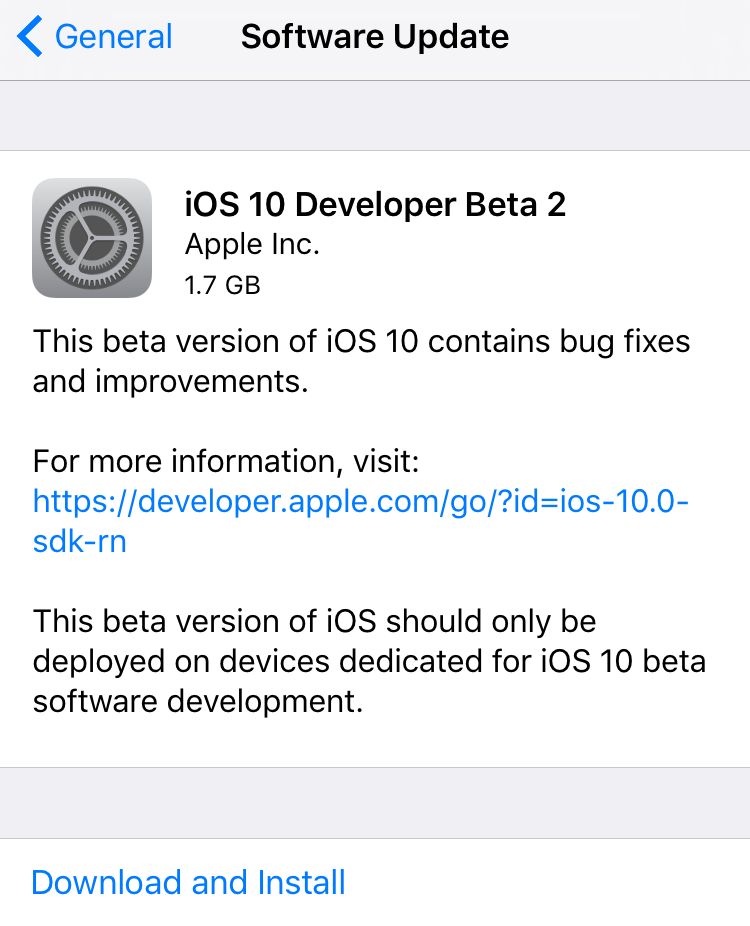This screenshot has height=926, width=750.
Task: Select the iOS 10 Developer Beta 2 heading
Action: click(x=375, y=204)
